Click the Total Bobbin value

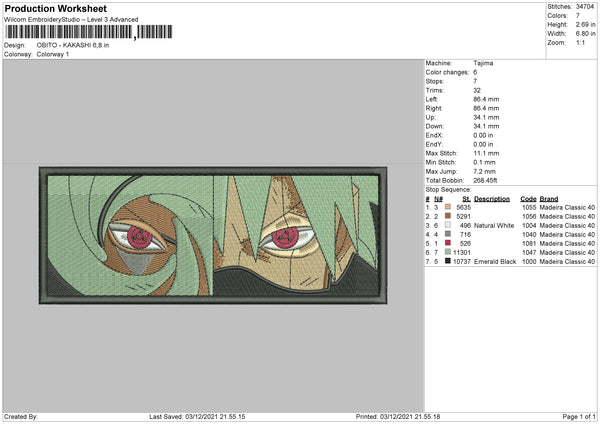pyautogui.click(x=485, y=181)
